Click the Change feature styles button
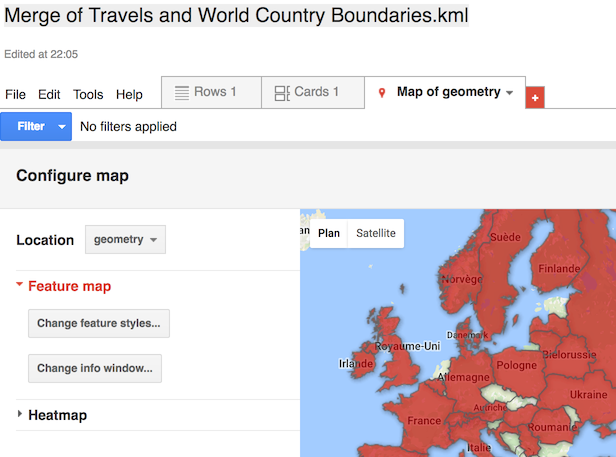The height and width of the screenshot is (457, 616). [98, 324]
